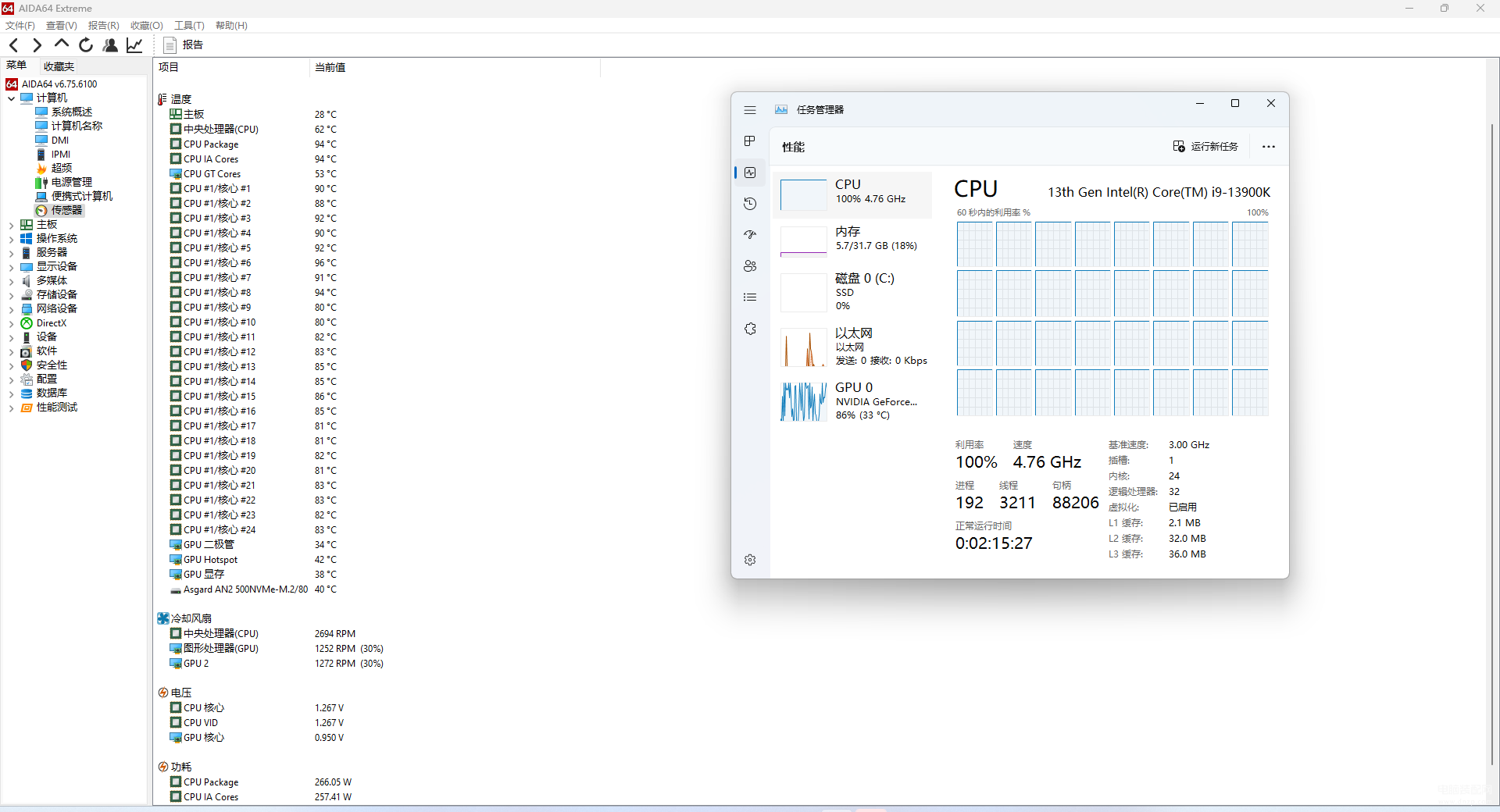Expand the 多媒体 tree node
The width and height of the screenshot is (1500, 812).
click(11, 281)
